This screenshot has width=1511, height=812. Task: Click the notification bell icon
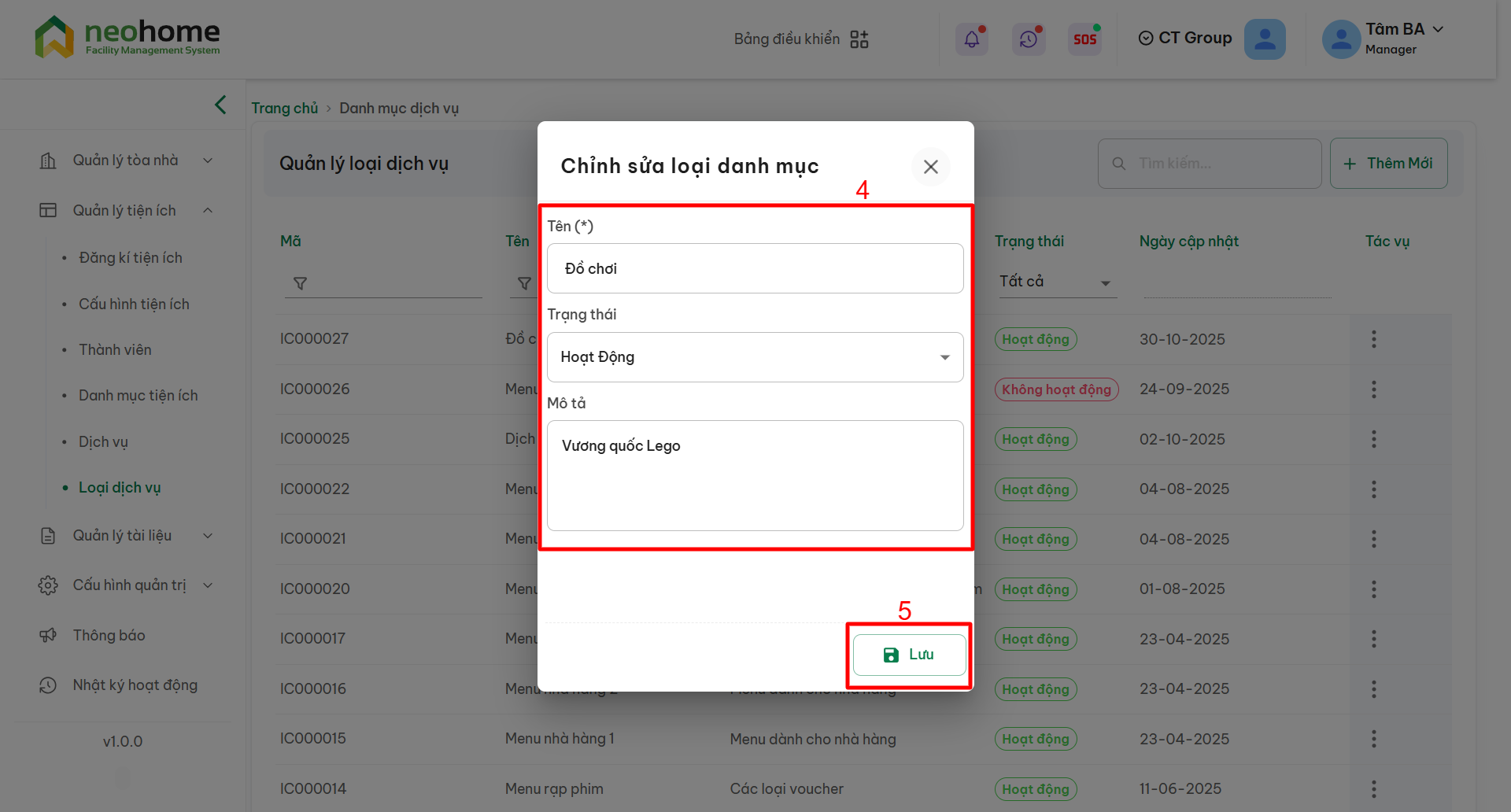(x=972, y=39)
